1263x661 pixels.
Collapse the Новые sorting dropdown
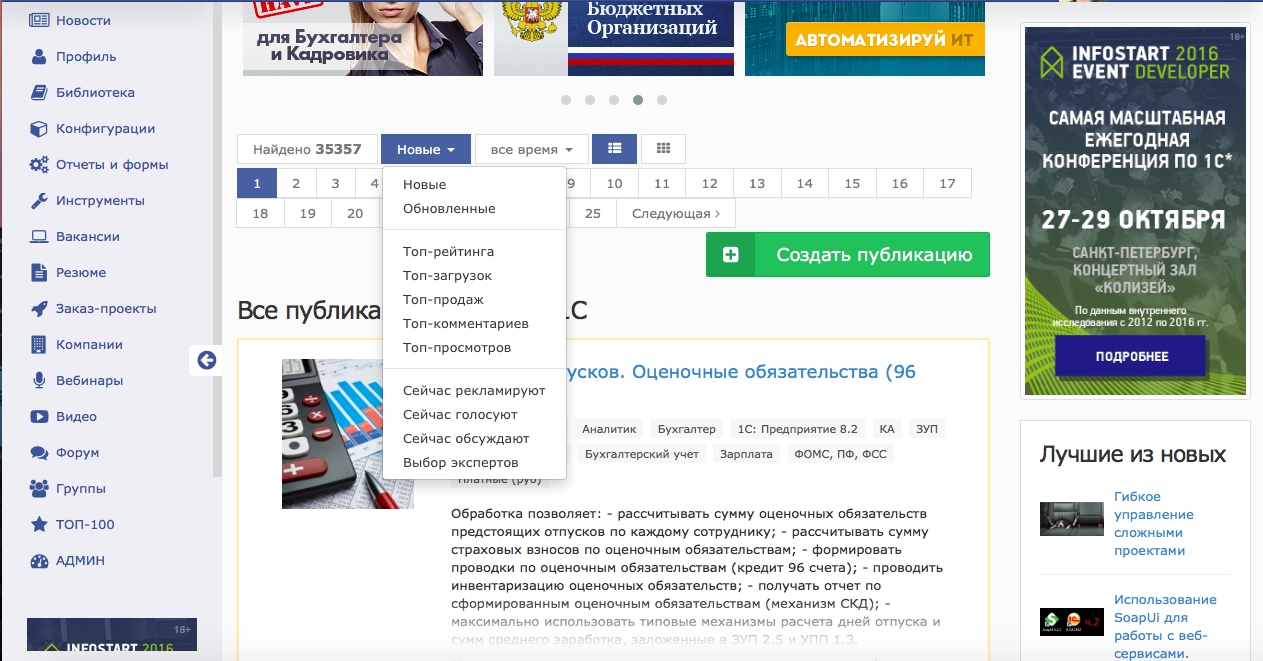pos(426,149)
